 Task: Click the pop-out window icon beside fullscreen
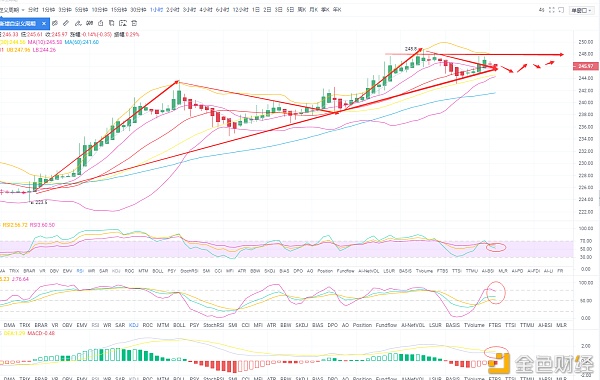pos(561,10)
